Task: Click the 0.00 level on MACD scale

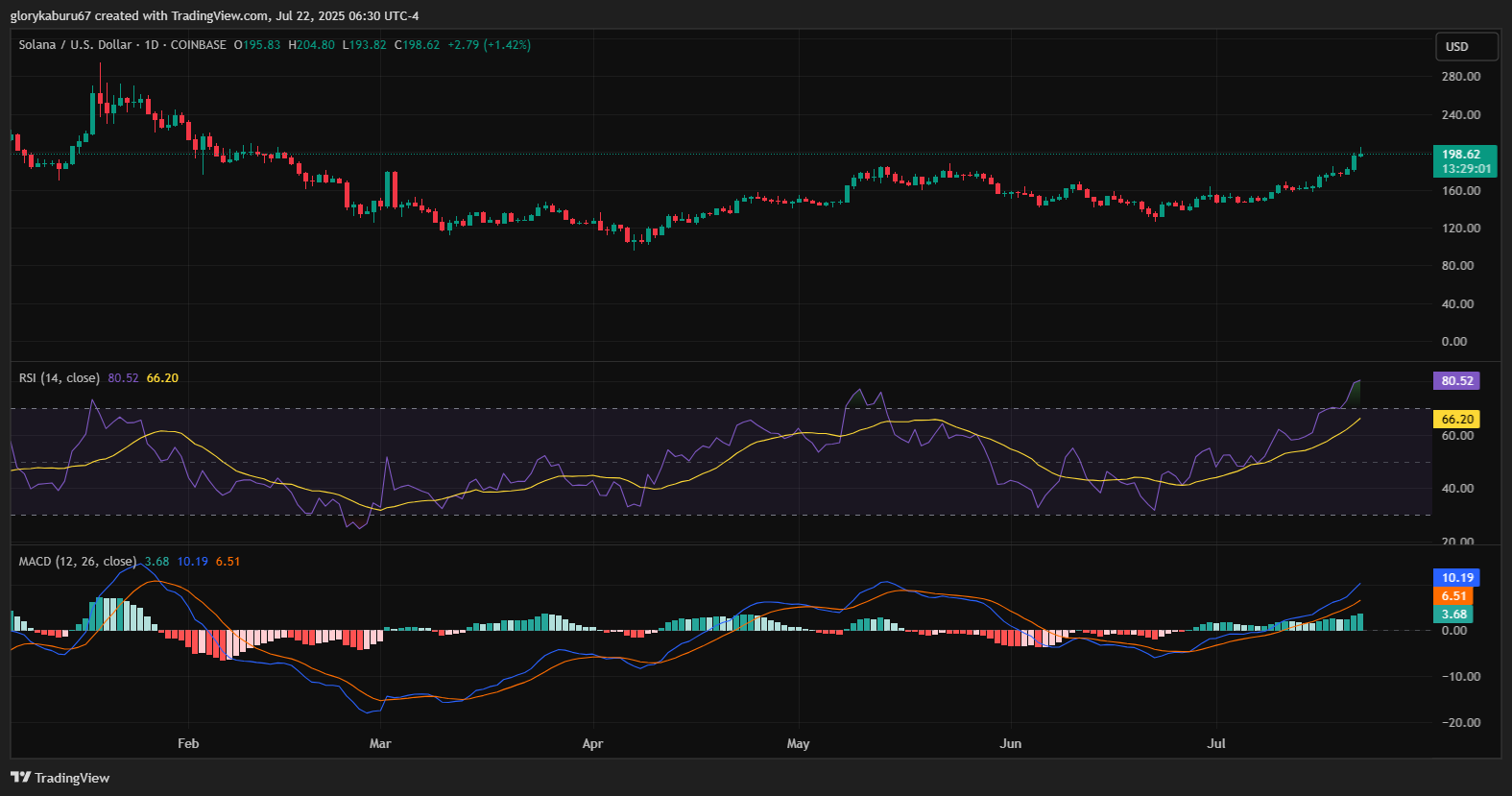Action: (1453, 631)
